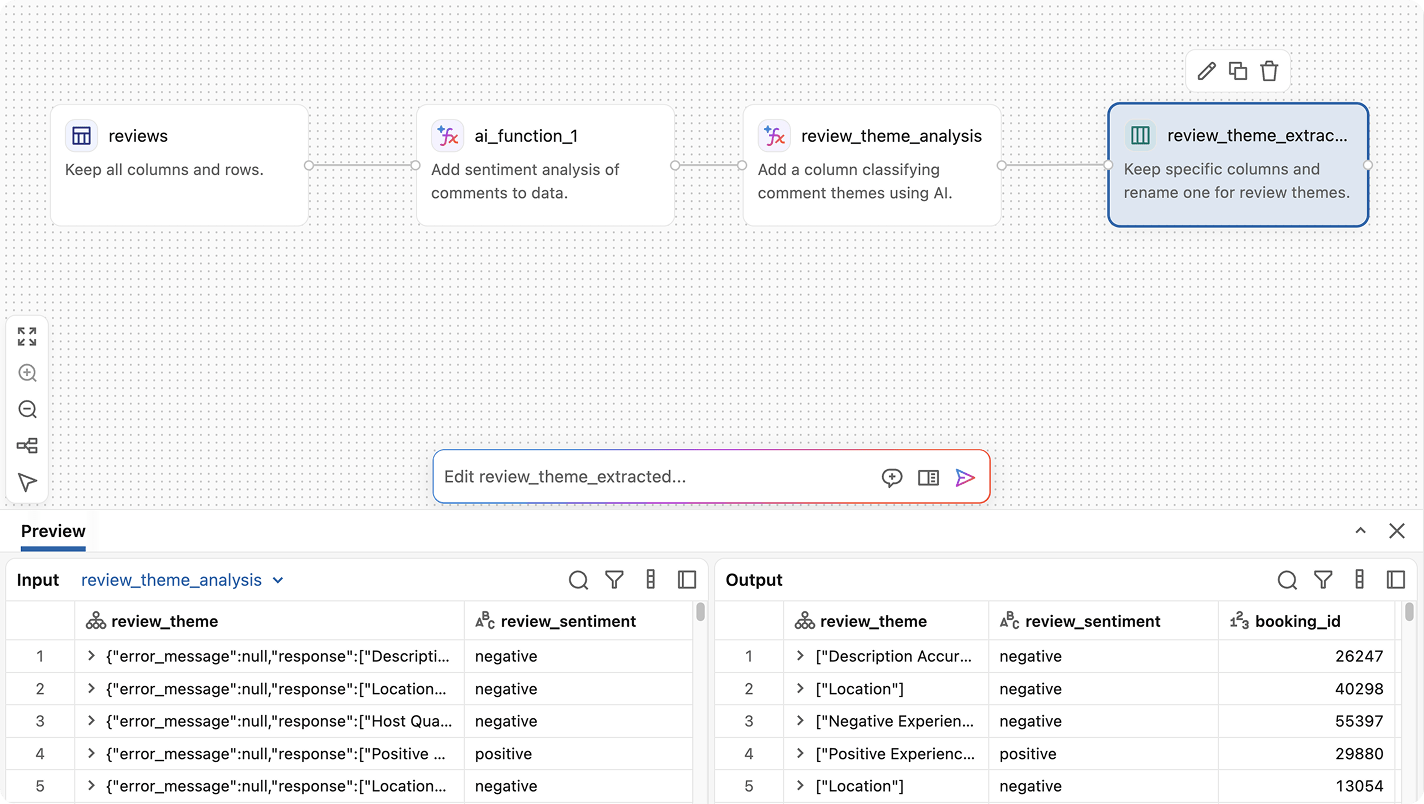Filter the Input preview table

pos(614,580)
